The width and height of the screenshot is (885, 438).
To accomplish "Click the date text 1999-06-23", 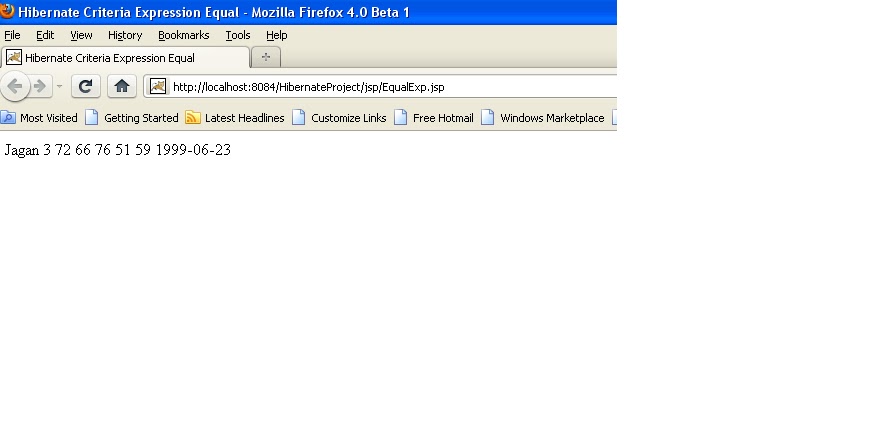I will (x=193, y=150).
